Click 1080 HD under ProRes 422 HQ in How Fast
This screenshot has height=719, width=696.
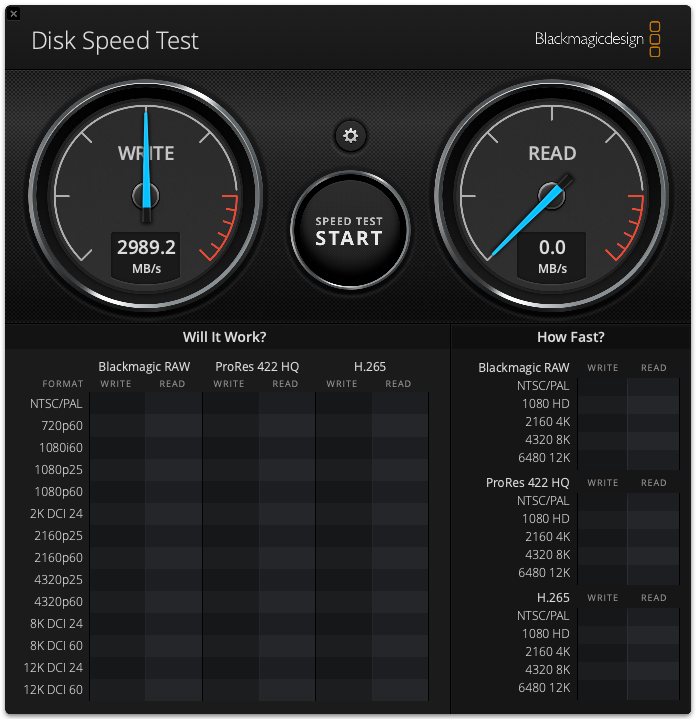click(x=546, y=519)
